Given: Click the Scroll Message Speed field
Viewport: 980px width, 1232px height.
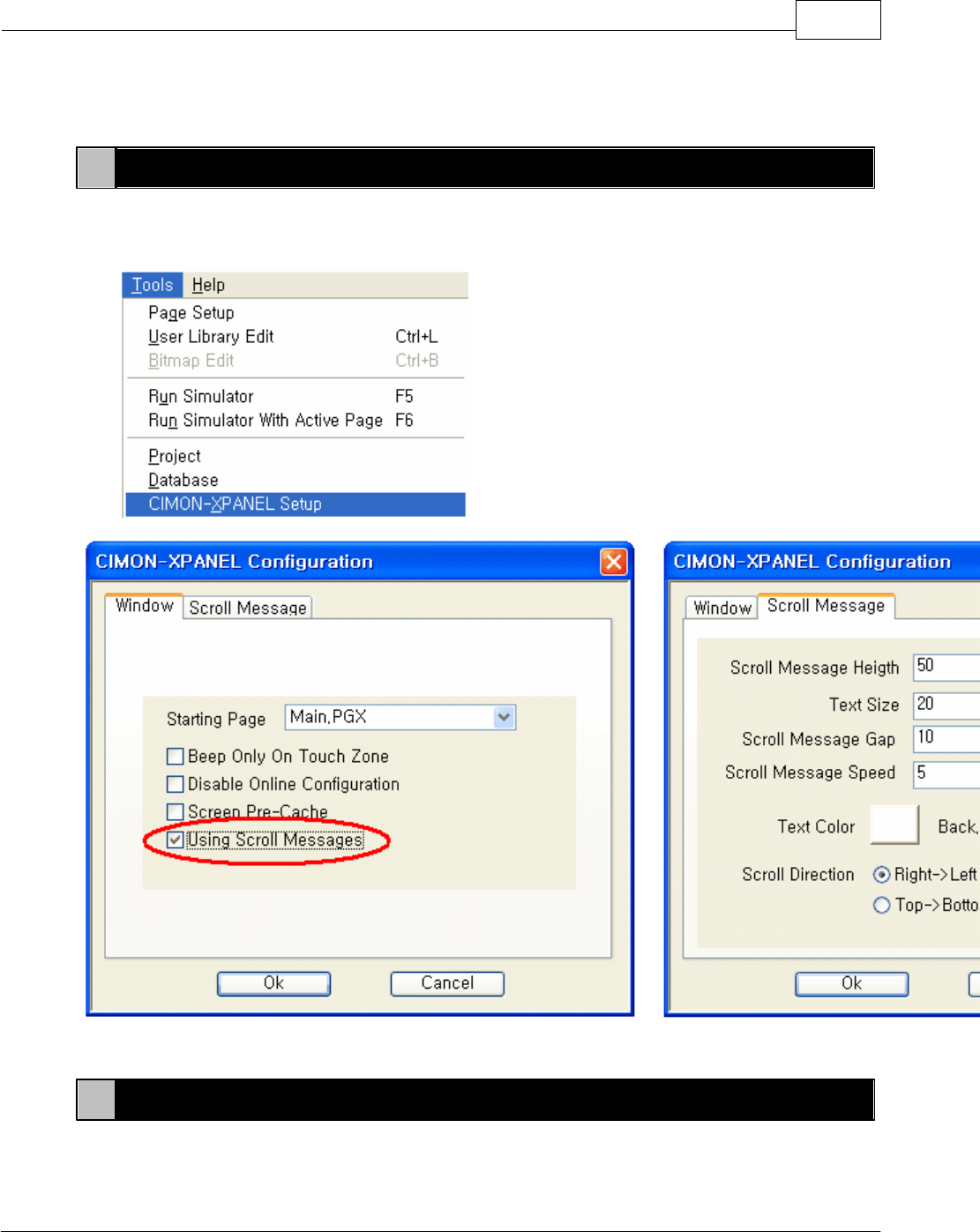Looking at the screenshot, I should pos(946,774).
